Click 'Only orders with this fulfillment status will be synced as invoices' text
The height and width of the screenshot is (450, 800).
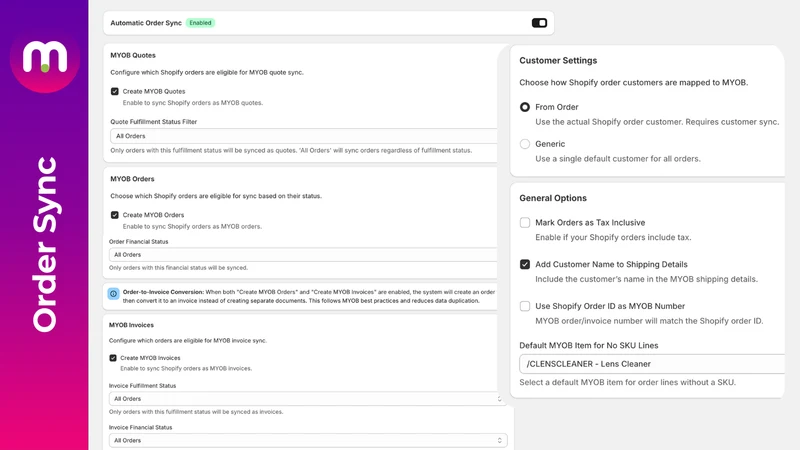point(196,412)
